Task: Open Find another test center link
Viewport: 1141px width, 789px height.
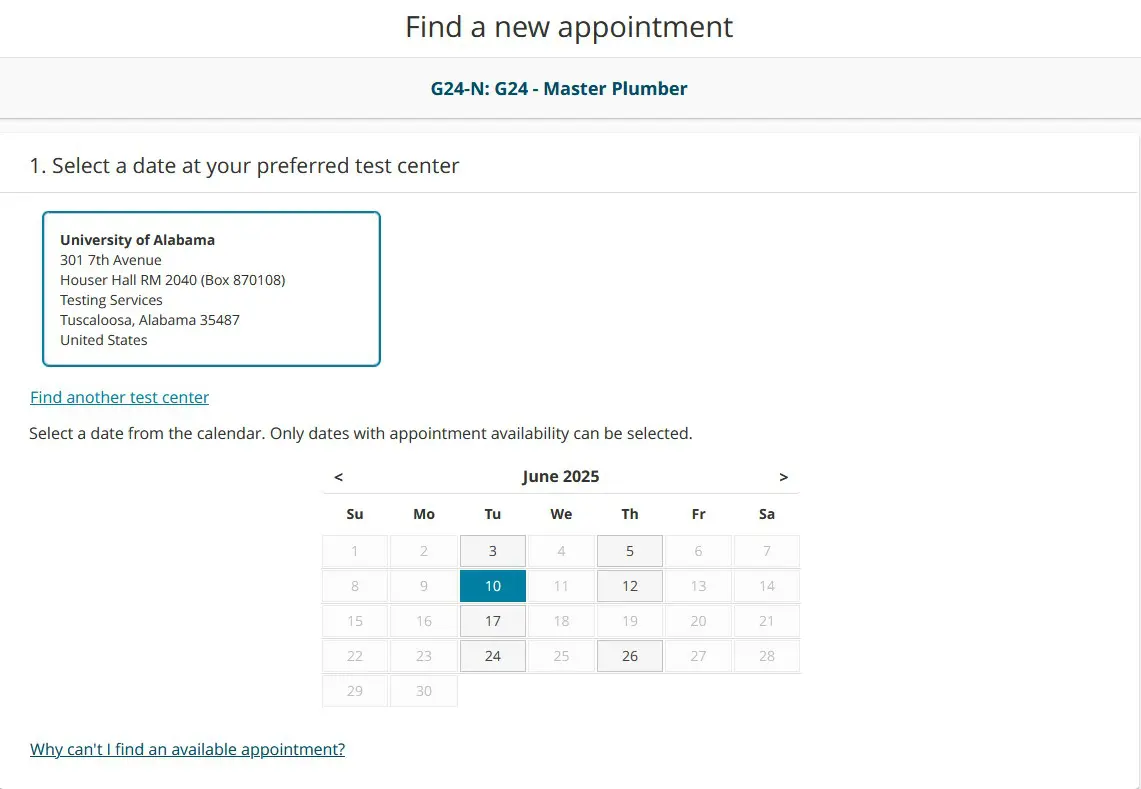Action: point(119,397)
